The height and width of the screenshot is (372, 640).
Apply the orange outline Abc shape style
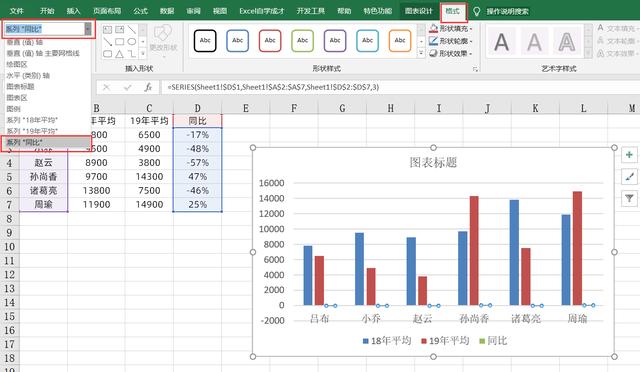[400, 40]
